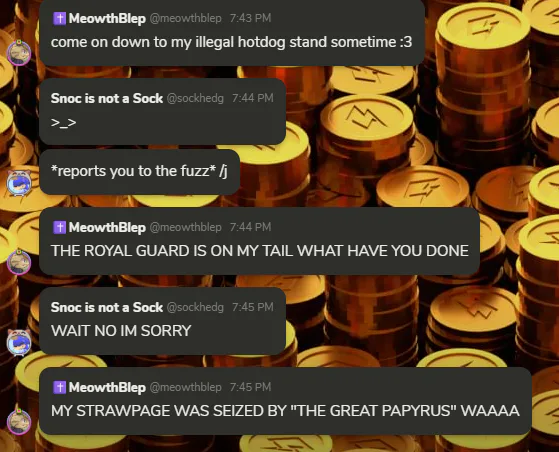The height and width of the screenshot is (452, 559).
Task: Click MeowthBlep's avatar beside the ROYAL GUARD message
Action: pos(19,262)
